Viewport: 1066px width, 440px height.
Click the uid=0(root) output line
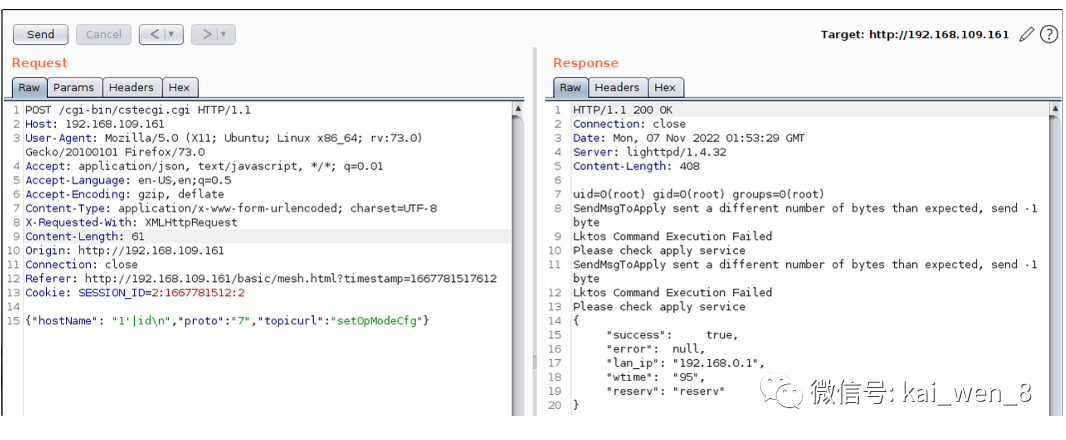pos(698,194)
